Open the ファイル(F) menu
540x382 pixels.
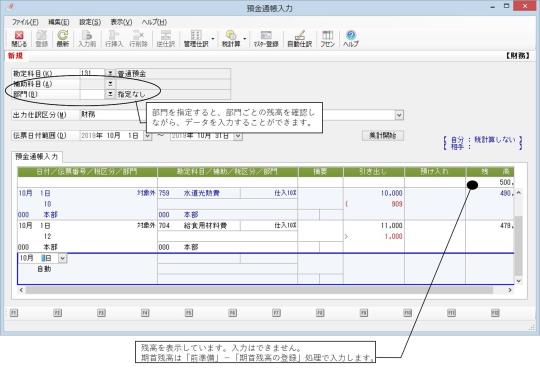25,22
